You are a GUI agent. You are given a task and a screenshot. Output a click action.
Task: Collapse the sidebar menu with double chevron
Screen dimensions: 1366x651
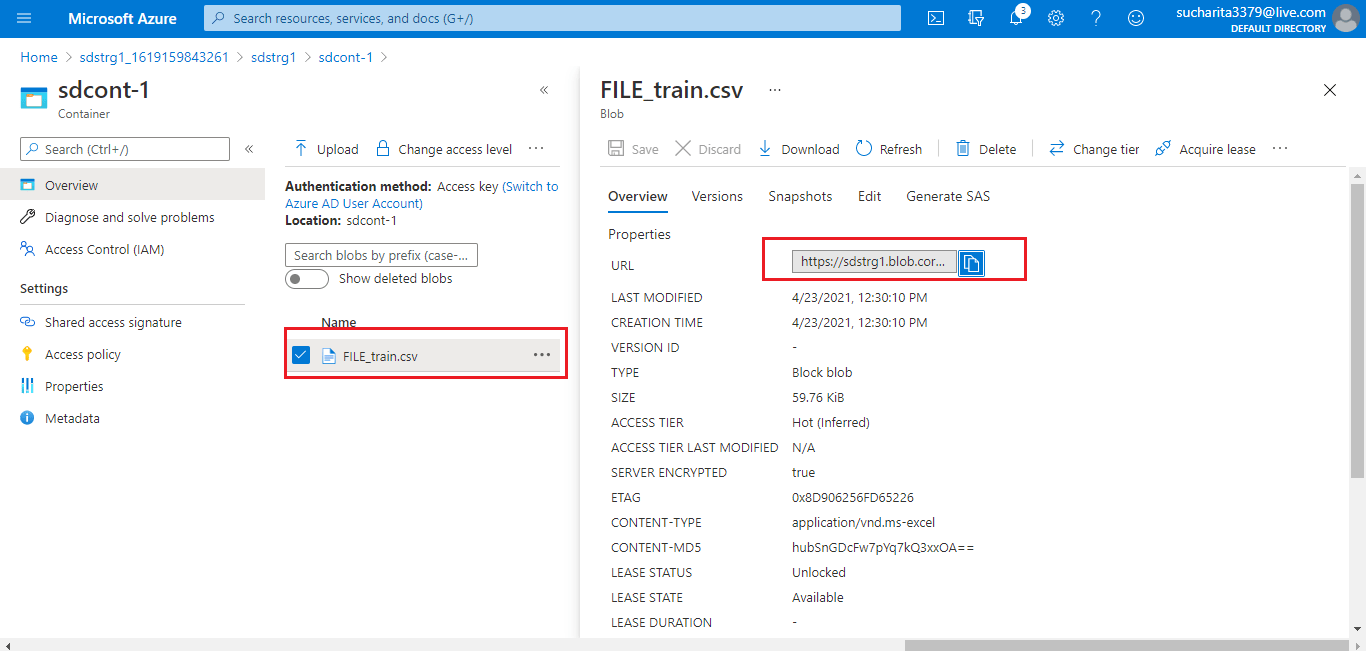click(x=249, y=149)
